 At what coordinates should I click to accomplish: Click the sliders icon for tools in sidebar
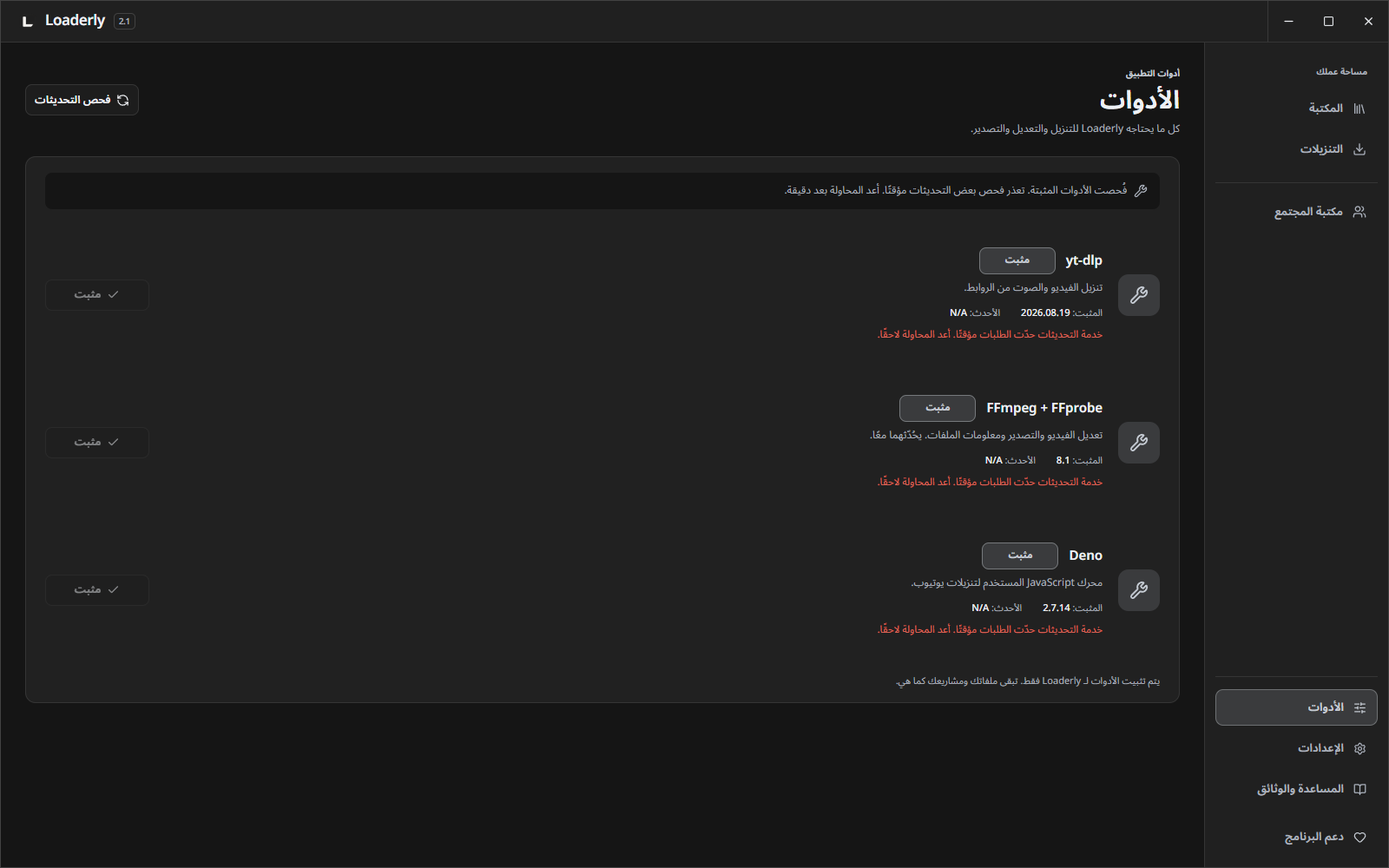1359,707
